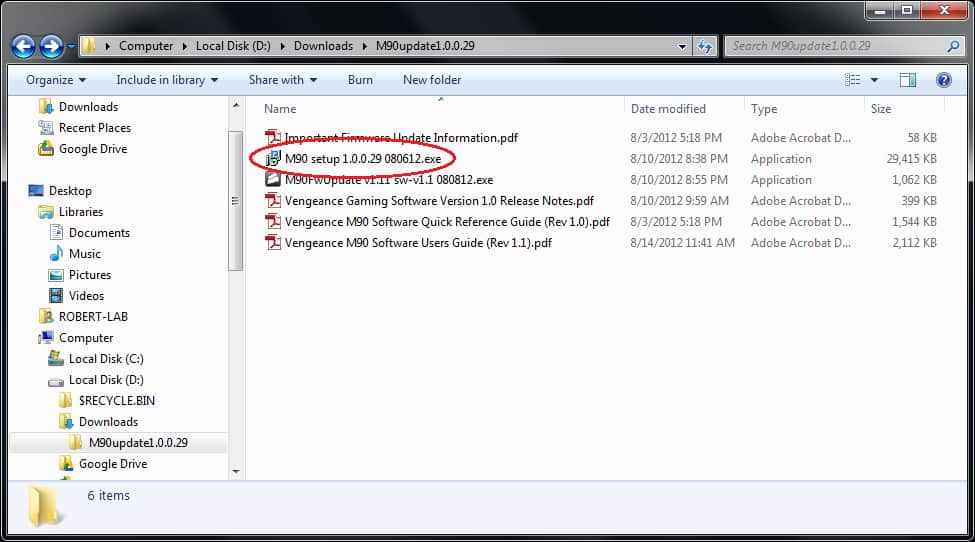975x542 pixels.
Task: Open Downloads favorite in navigation pane
Action: 88,107
